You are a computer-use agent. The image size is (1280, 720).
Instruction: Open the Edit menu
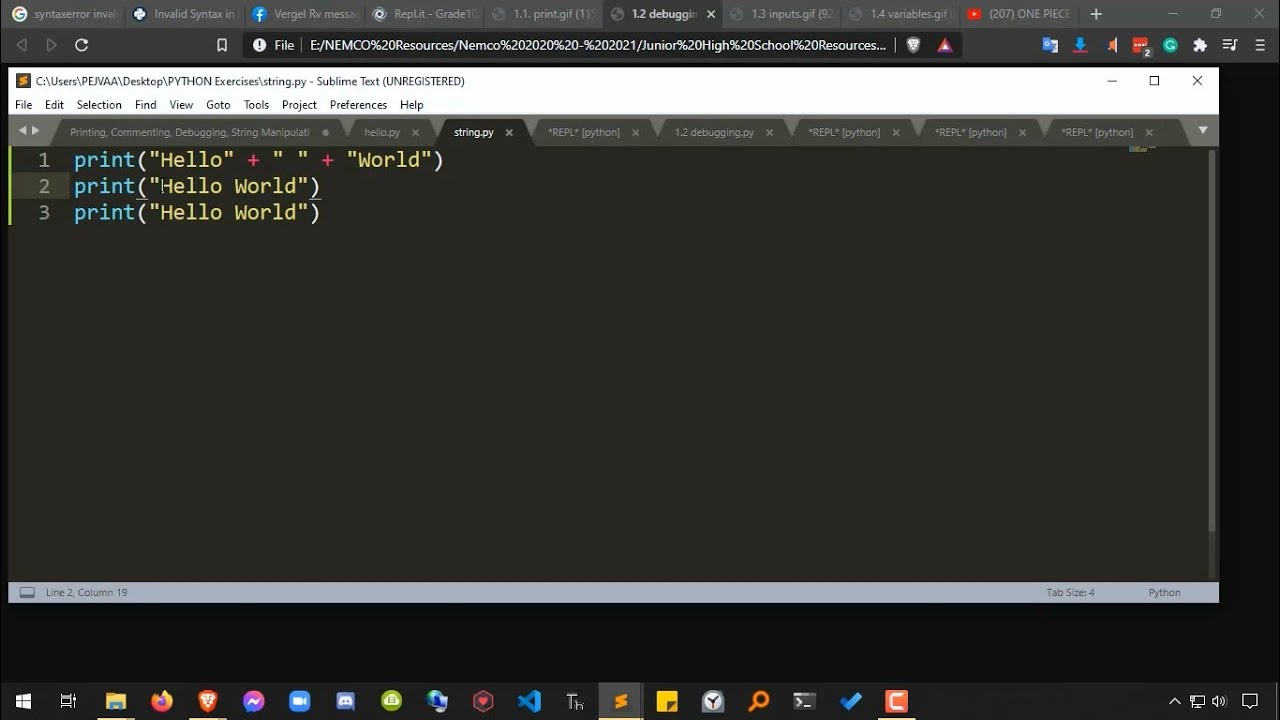54,104
